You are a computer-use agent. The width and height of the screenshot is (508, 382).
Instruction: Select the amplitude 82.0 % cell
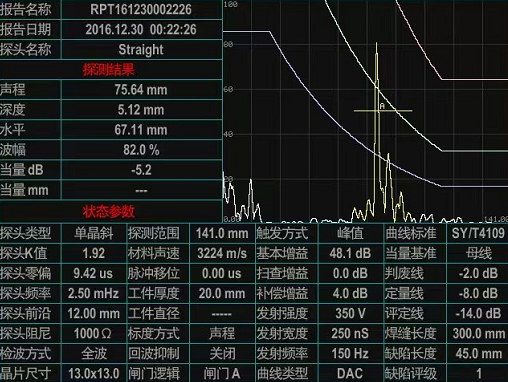point(141,150)
